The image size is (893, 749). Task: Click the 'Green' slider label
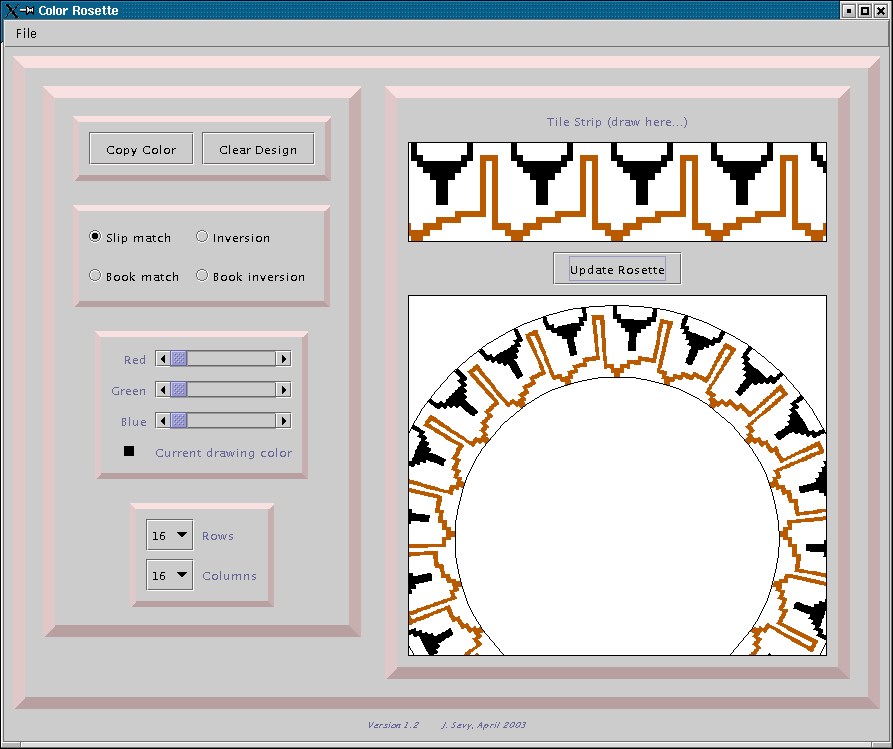129,391
